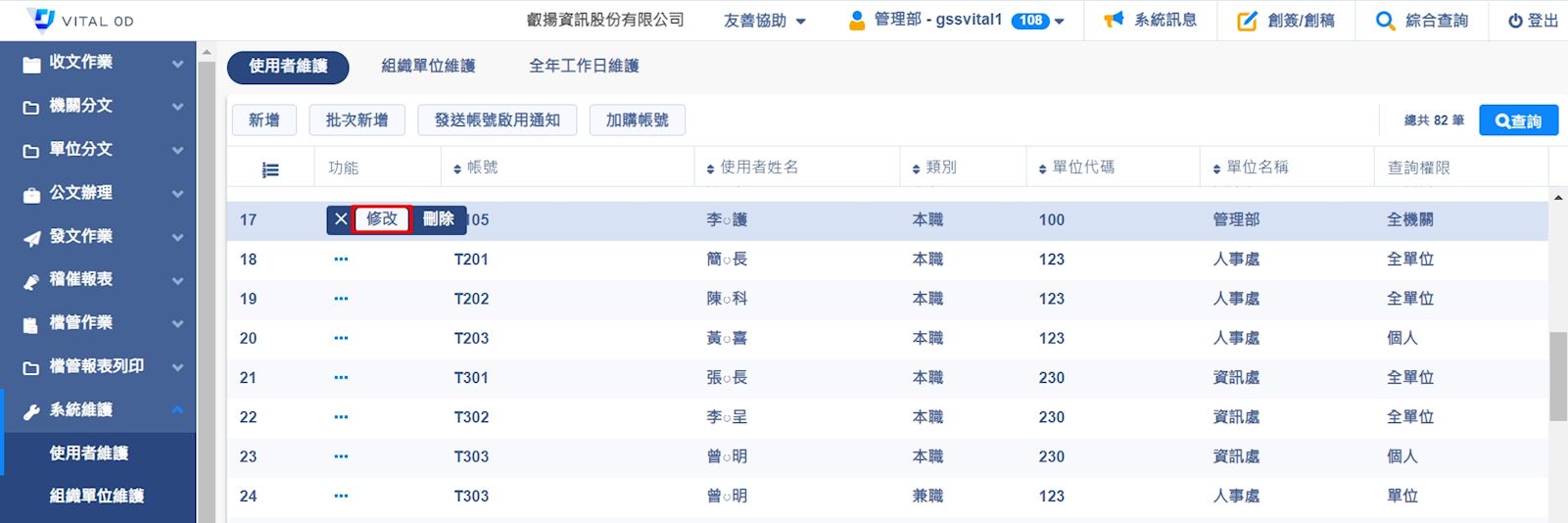Click the blue 查詢 search button
Viewport: 1568px width, 523px height.
pyautogui.click(x=1518, y=120)
